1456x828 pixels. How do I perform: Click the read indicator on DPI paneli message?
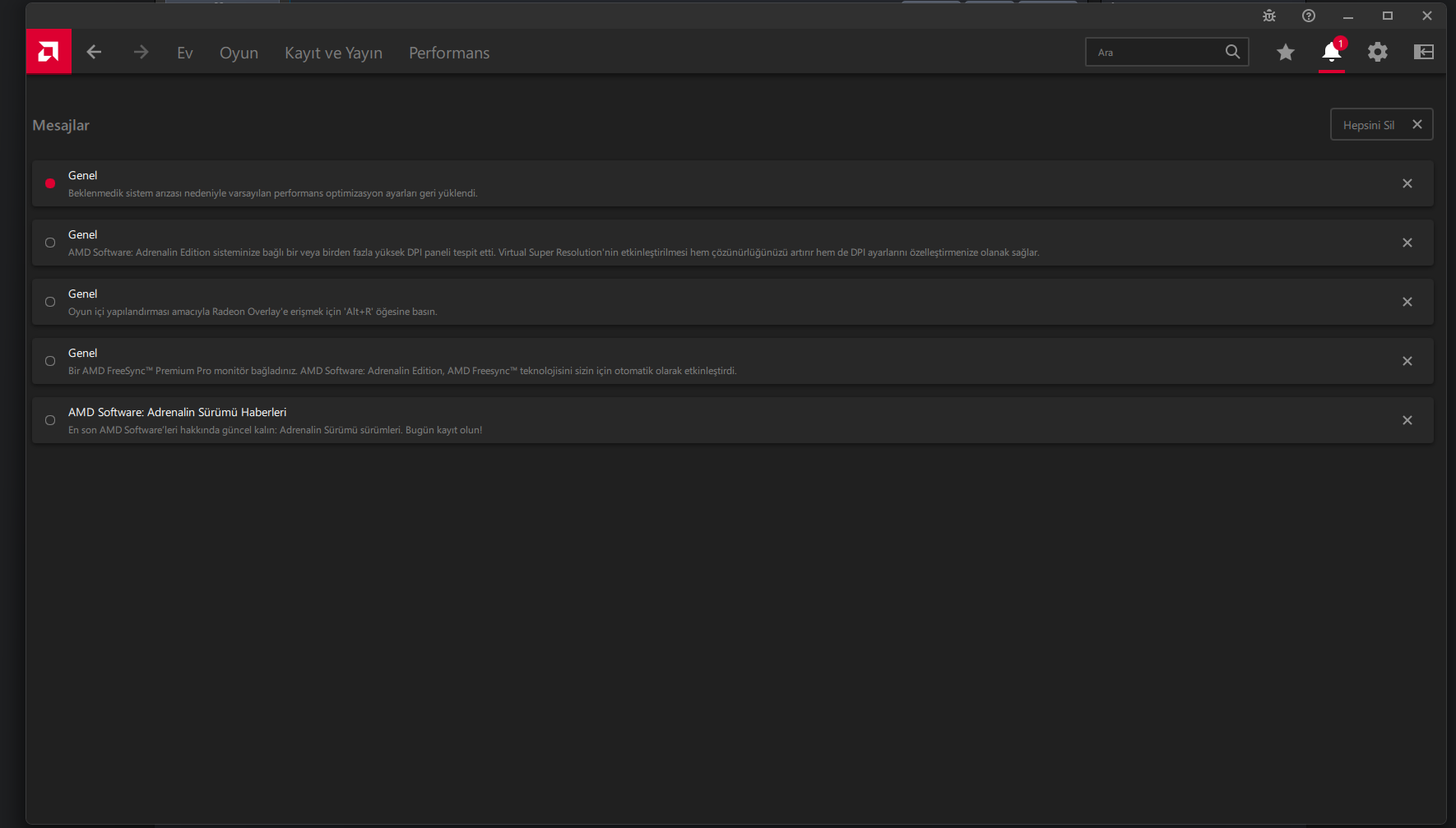50,243
